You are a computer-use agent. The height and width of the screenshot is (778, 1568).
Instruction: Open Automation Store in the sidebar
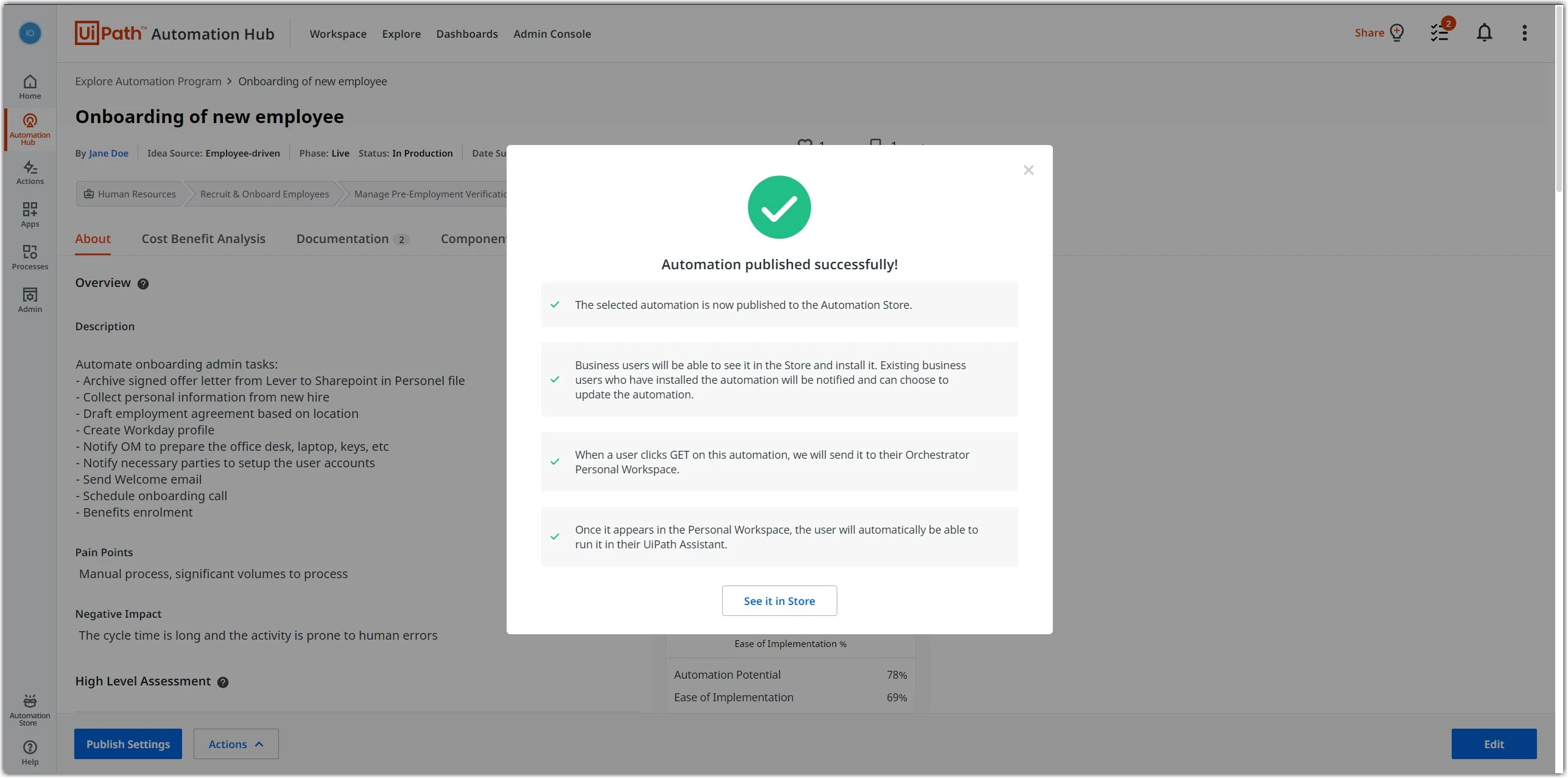[x=30, y=710]
